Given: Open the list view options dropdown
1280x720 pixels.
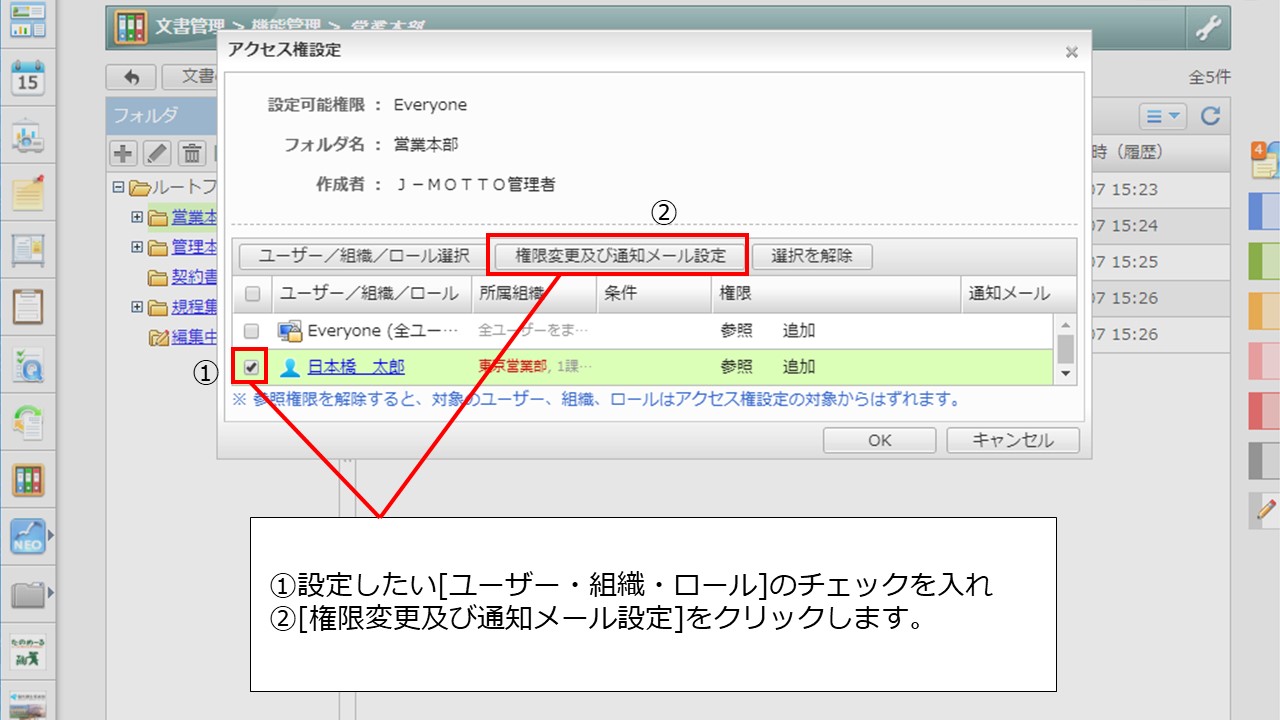Looking at the screenshot, I should coord(1162,117).
